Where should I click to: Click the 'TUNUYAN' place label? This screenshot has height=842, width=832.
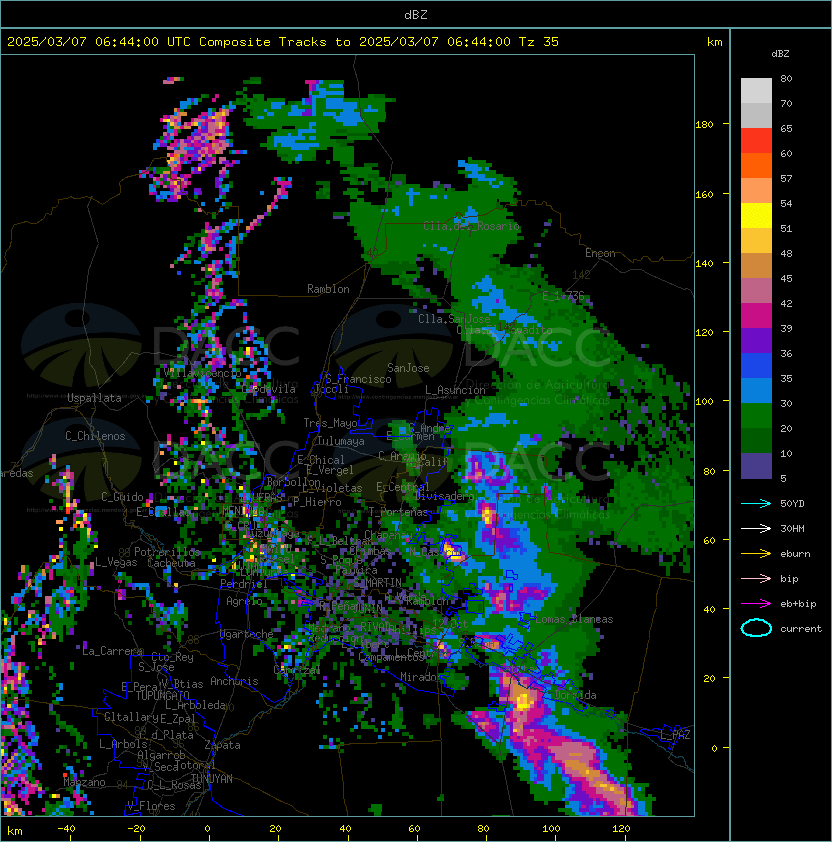212,779
